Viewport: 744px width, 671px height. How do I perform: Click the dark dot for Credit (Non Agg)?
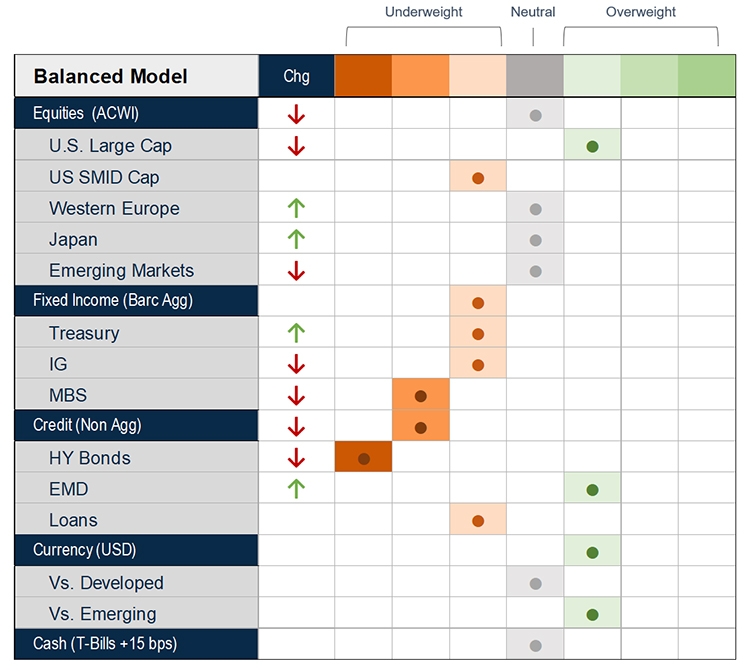click(x=420, y=428)
